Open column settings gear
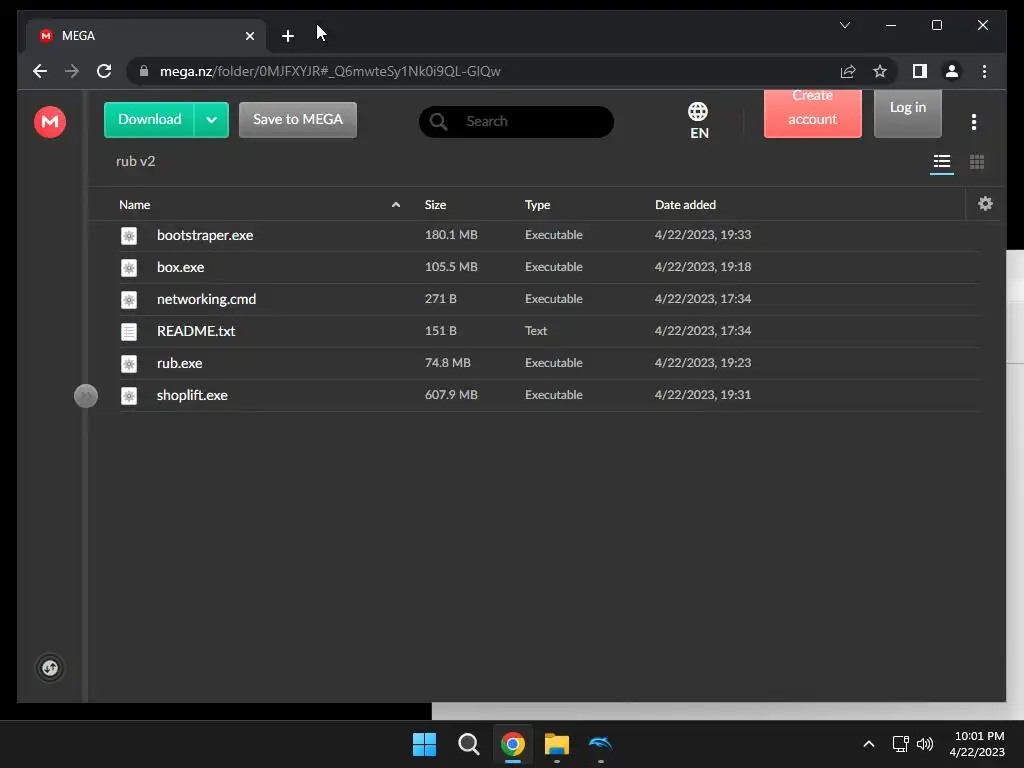This screenshot has height=768, width=1024. (x=985, y=204)
